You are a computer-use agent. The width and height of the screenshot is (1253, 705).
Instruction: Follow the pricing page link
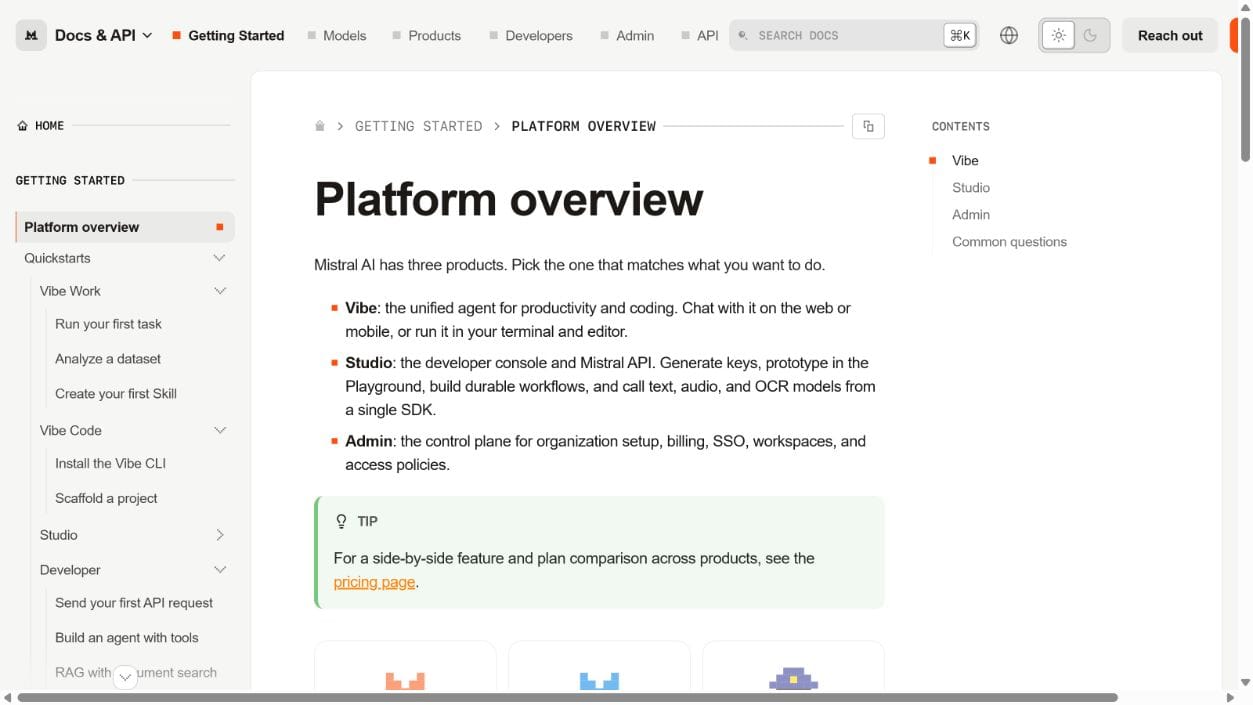tap(374, 582)
